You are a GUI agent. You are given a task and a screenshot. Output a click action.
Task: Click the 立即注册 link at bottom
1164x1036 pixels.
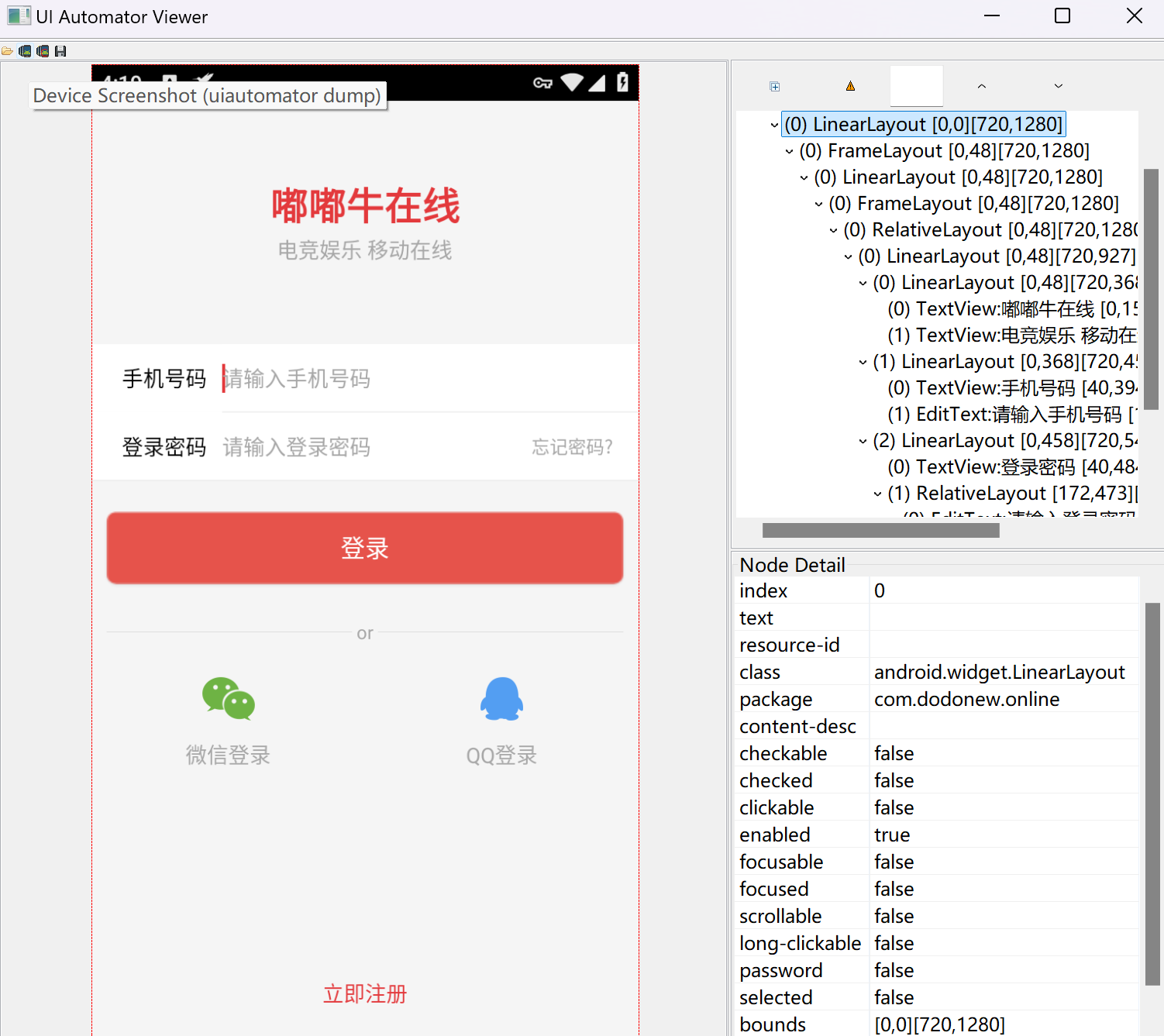click(x=364, y=993)
